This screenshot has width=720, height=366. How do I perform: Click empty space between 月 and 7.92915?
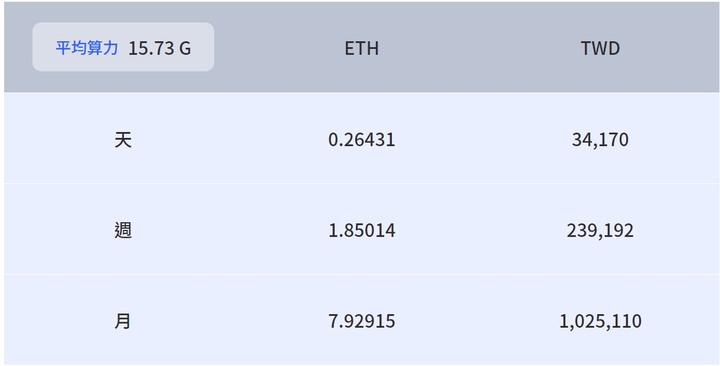pyautogui.click(x=230, y=321)
